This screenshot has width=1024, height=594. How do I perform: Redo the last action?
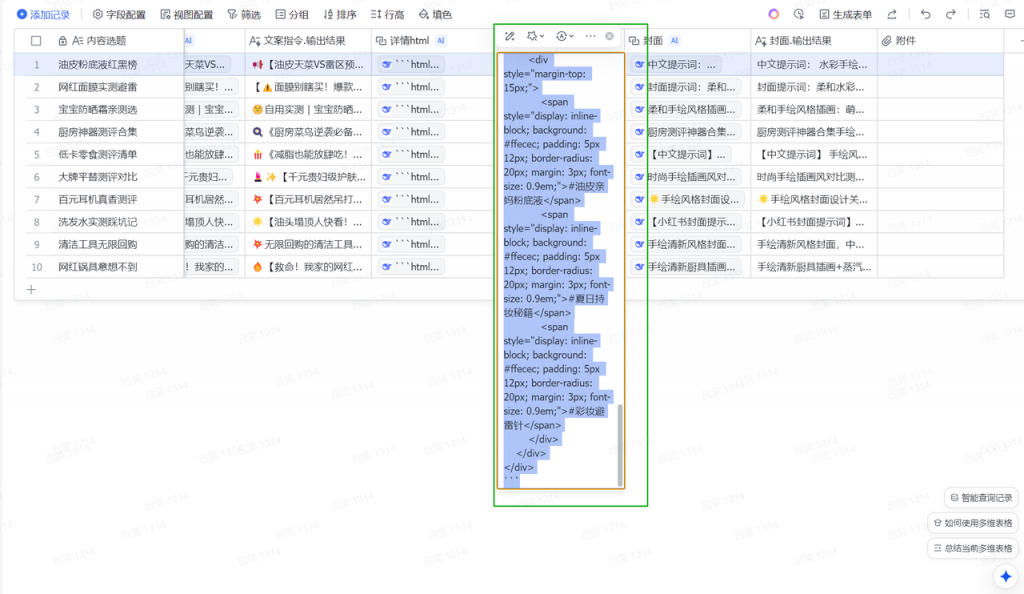pyautogui.click(x=951, y=14)
